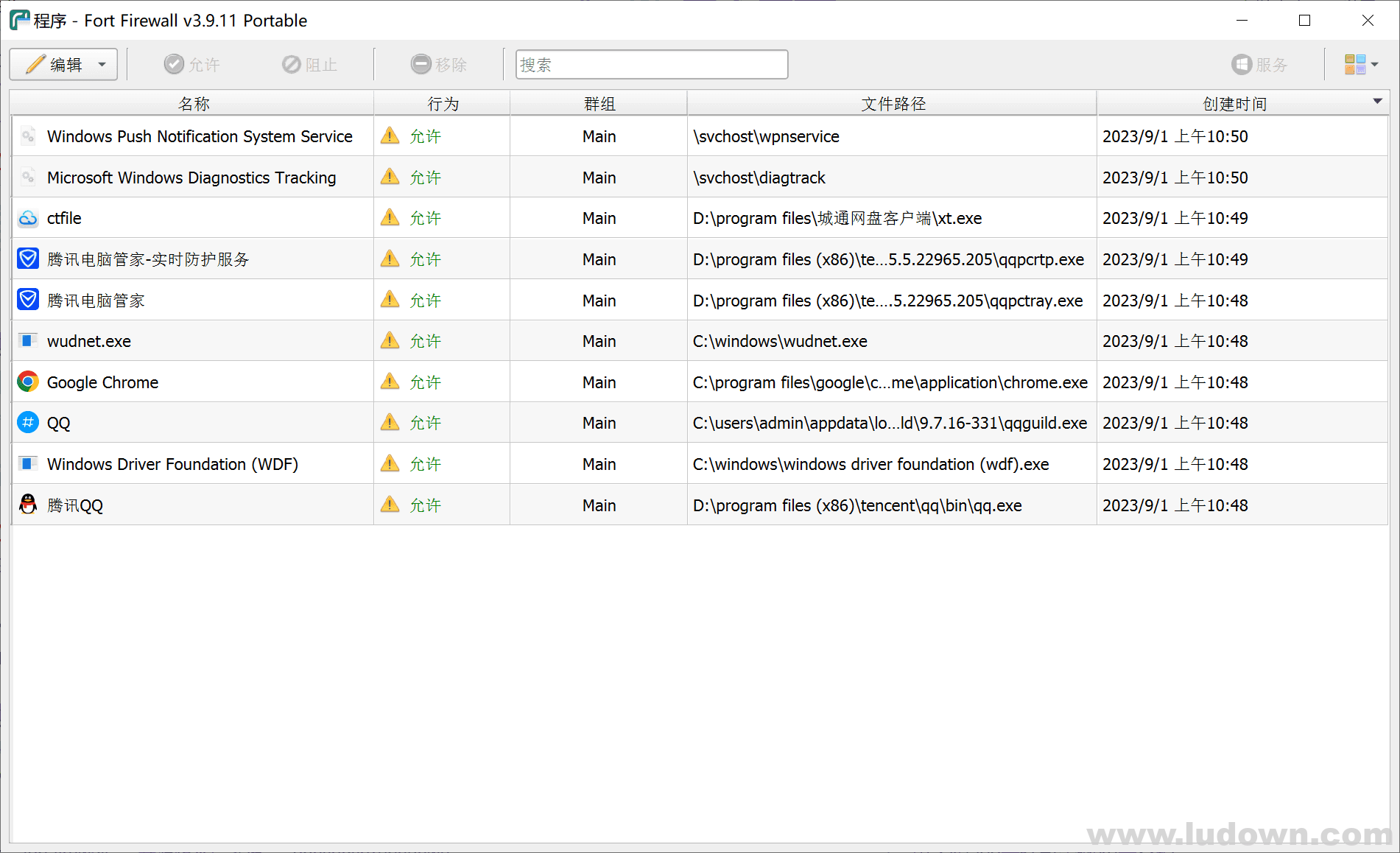The image size is (1400, 853).
Task: Select the 腾讯QQ name text
Action: click(x=75, y=505)
